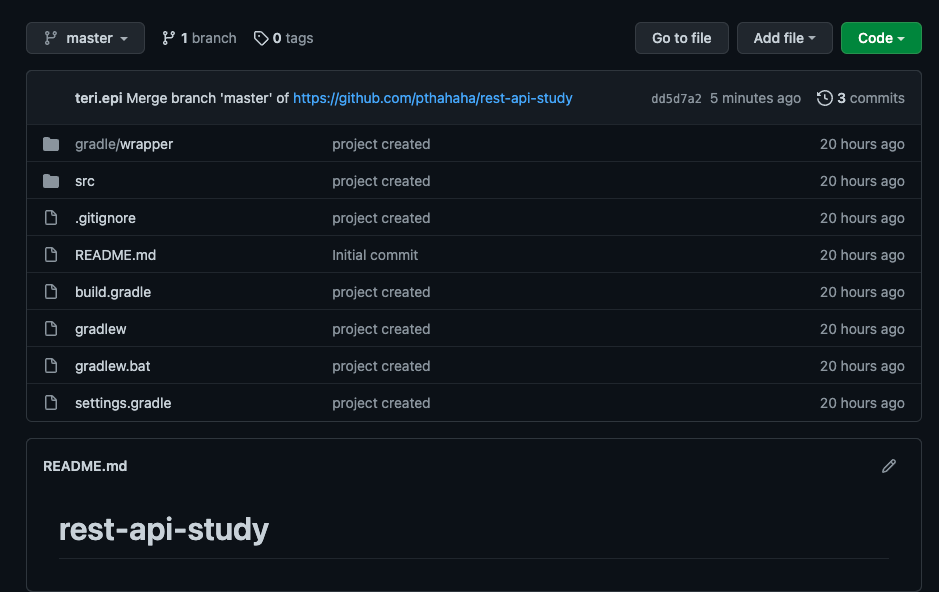Open the gradlew file
939x592 pixels.
(101, 329)
